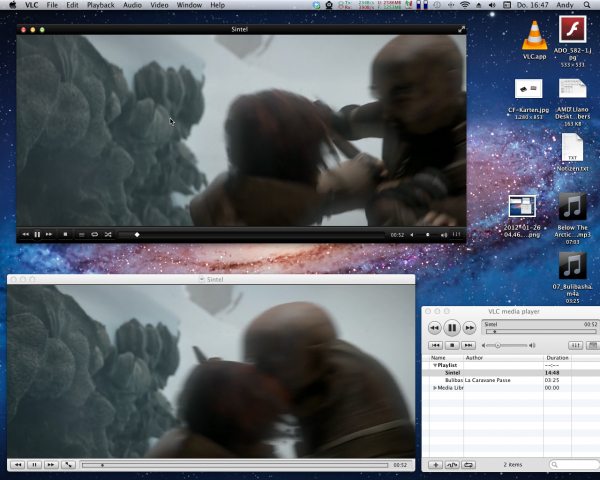Viewport: 600px width, 480px height.
Task: Click the playlist search field
Action: 574,465
